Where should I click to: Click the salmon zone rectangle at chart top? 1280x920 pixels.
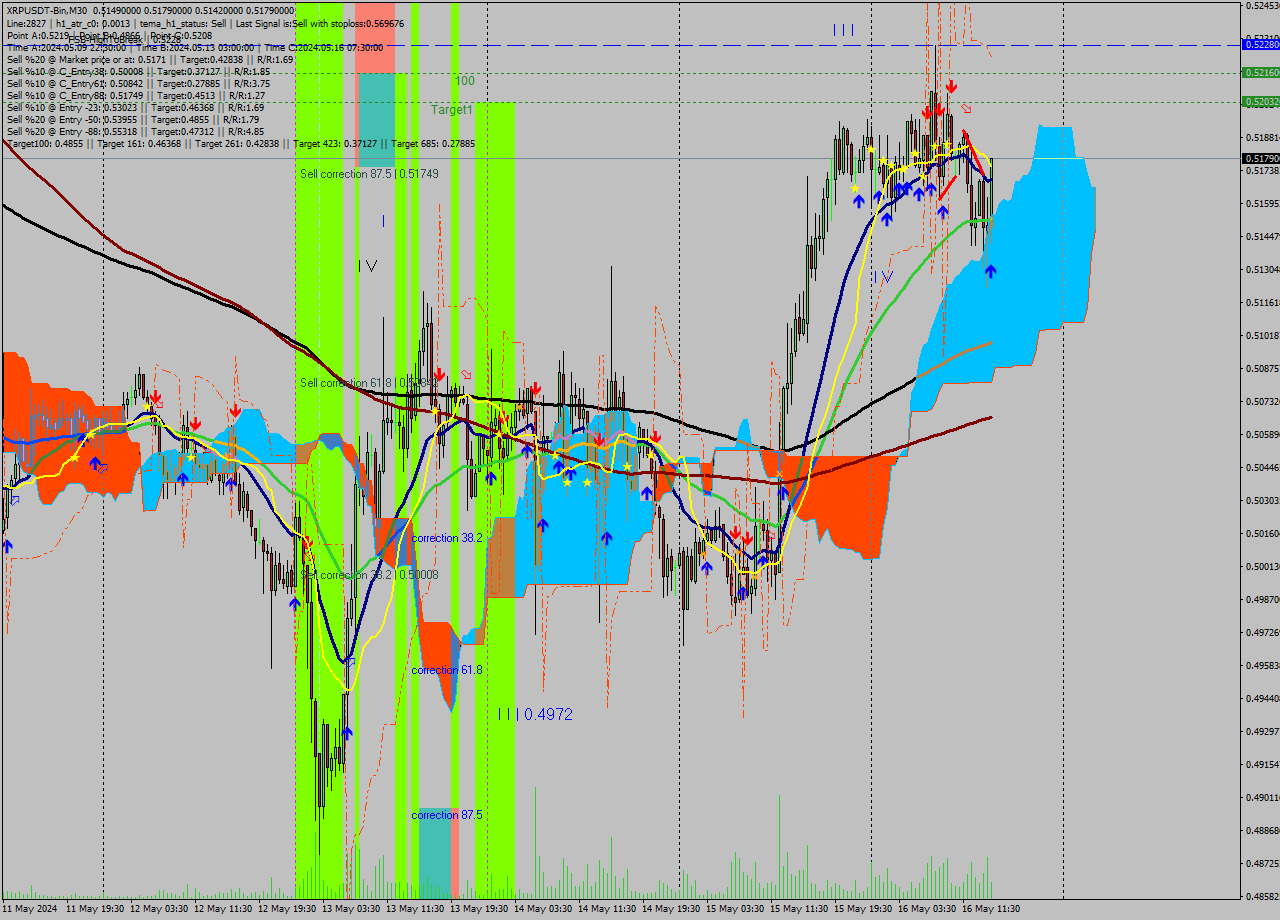[x=375, y=38]
